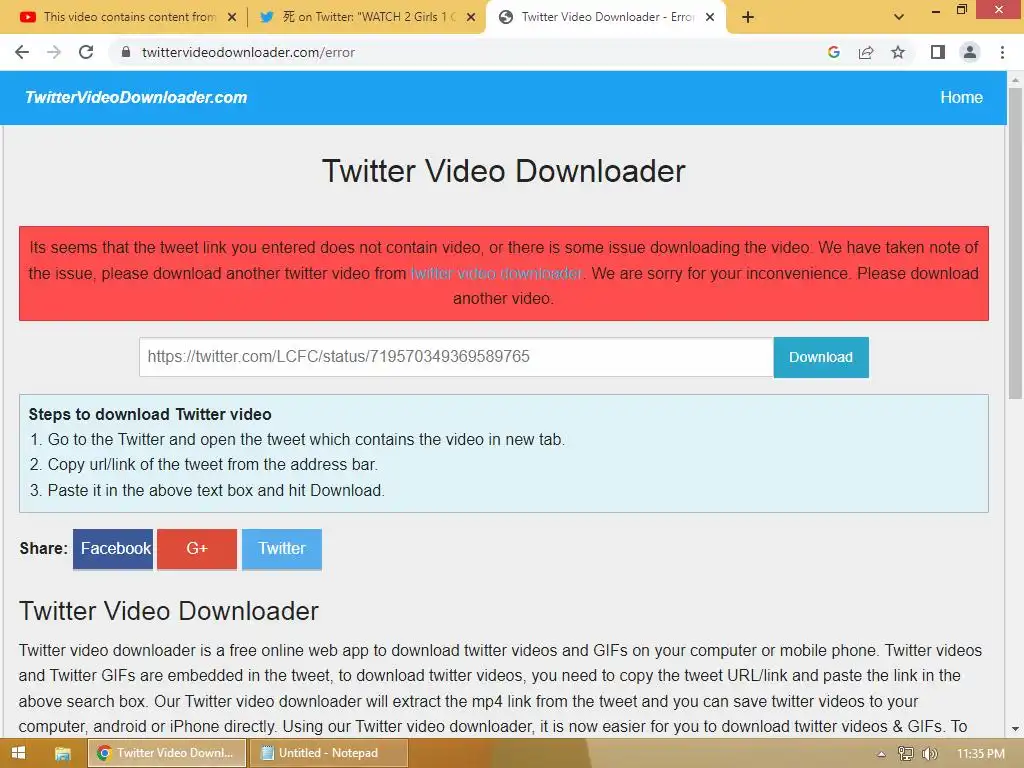Click the address bar URL
The width and height of the screenshot is (1024, 768).
(248, 52)
